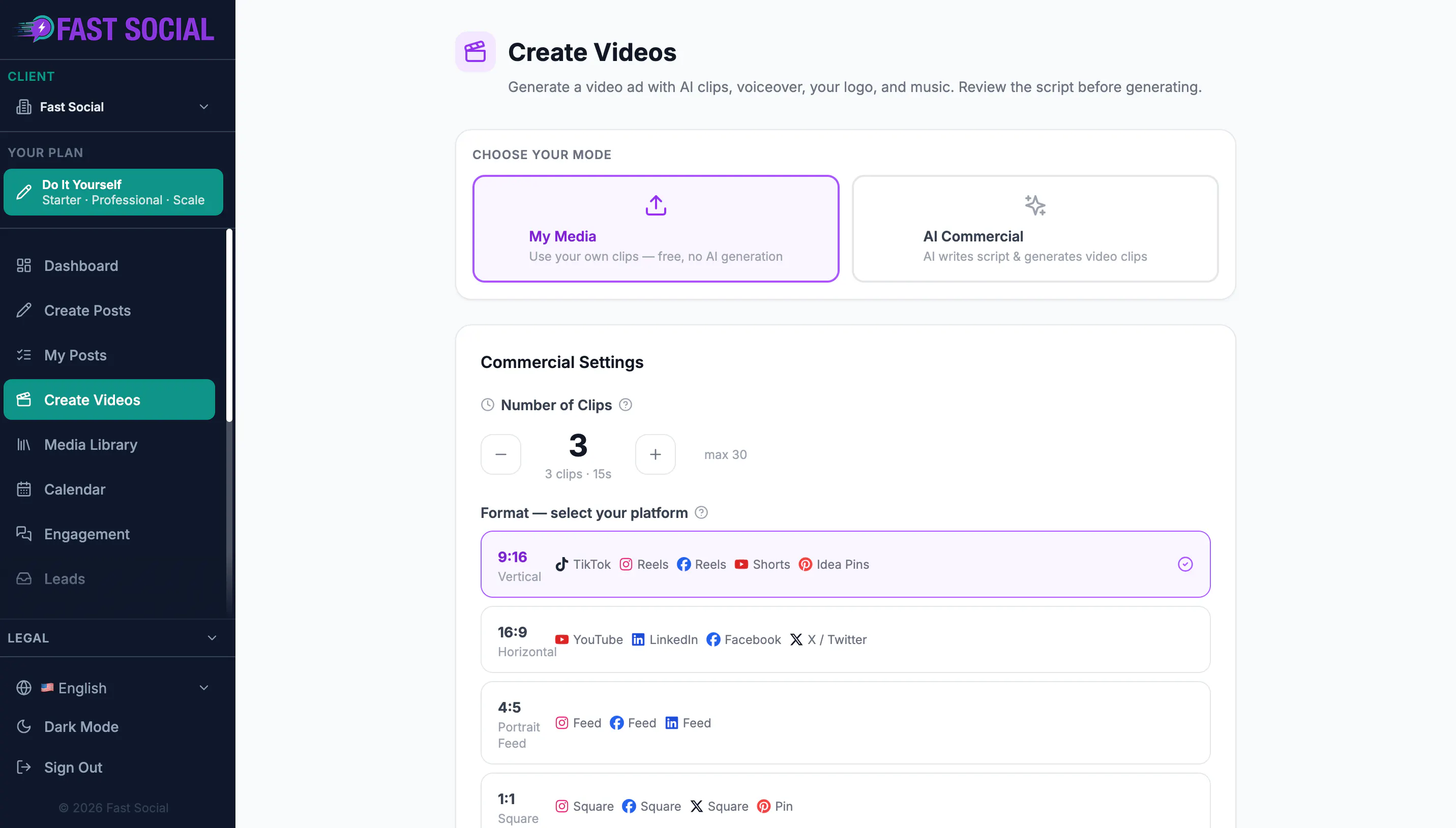Decrease number of clips with minus
The height and width of the screenshot is (828, 1456).
coord(501,454)
